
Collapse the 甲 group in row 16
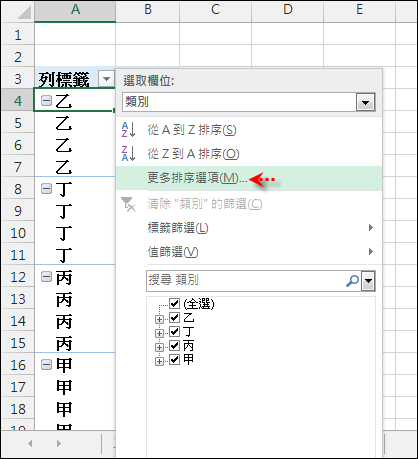click(x=46, y=365)
